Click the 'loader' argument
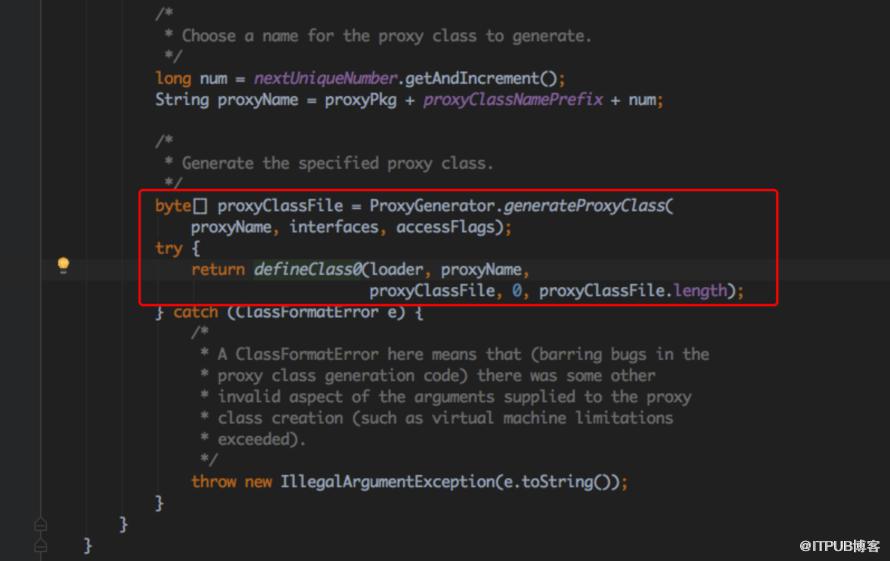Viewport: 890px width, 561px height. click(396, 269)
